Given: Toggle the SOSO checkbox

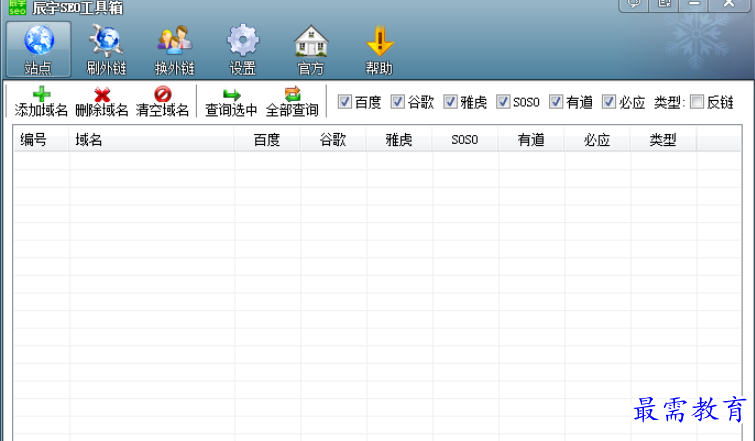Looking at the screenshot, I should [x=503, y=102].
